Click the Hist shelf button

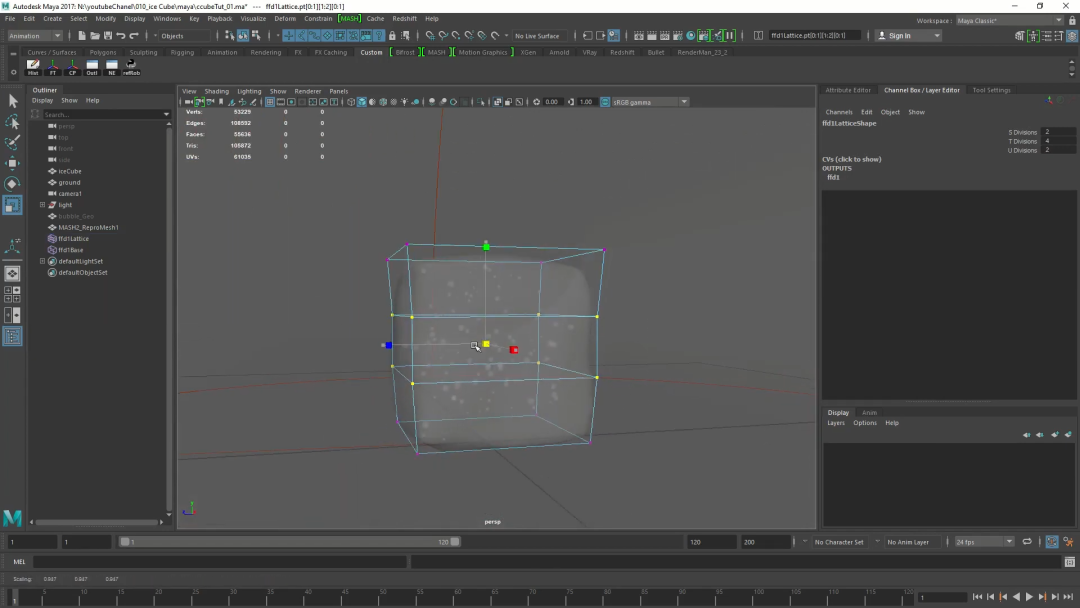pos(33,66)
